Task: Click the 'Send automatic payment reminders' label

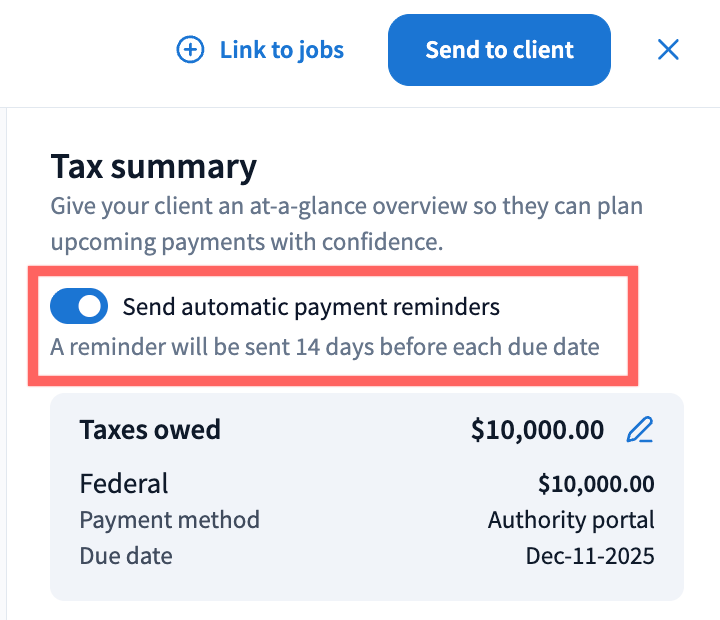Action: coord(310,307)
